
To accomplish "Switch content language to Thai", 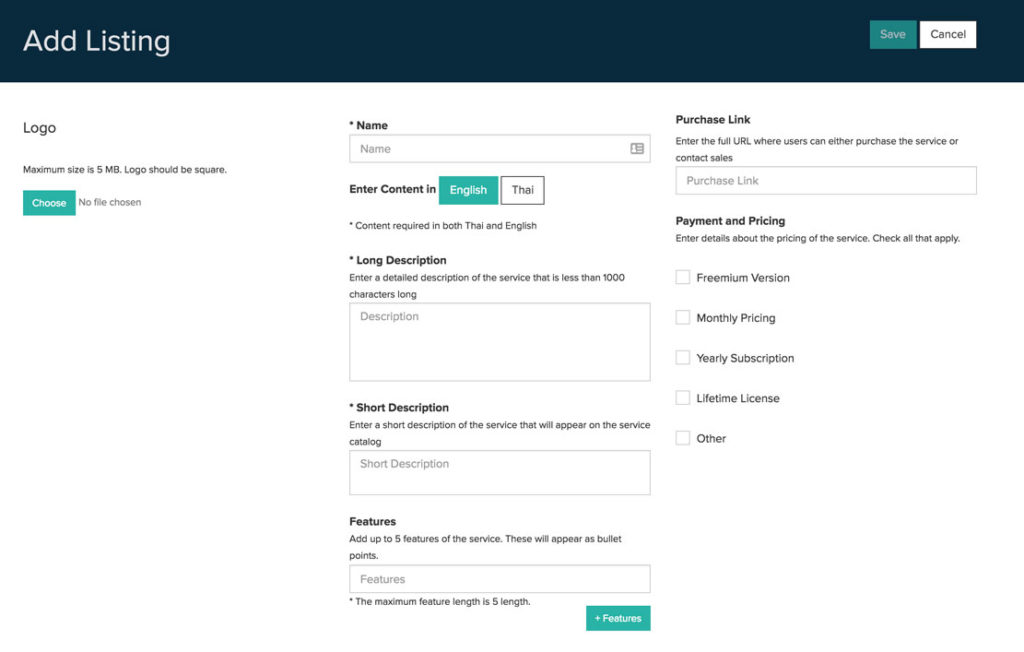I will [x=522, y=190].
